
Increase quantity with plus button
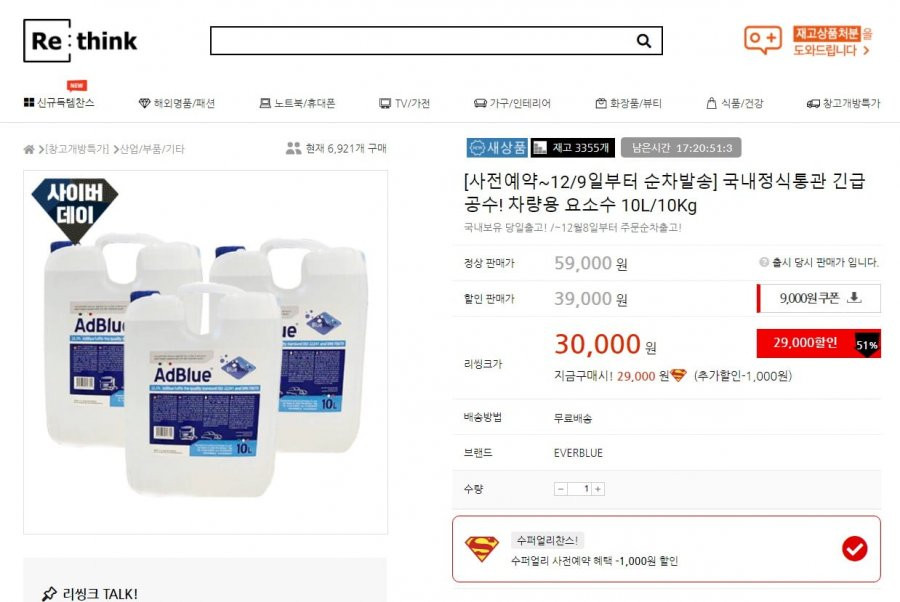coord(598,489)
